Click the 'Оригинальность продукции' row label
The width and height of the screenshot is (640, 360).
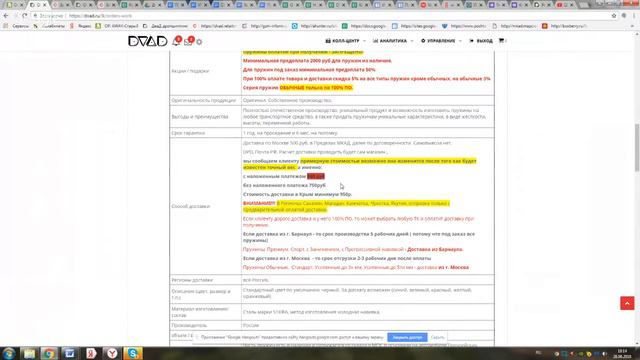click(204, 100)
